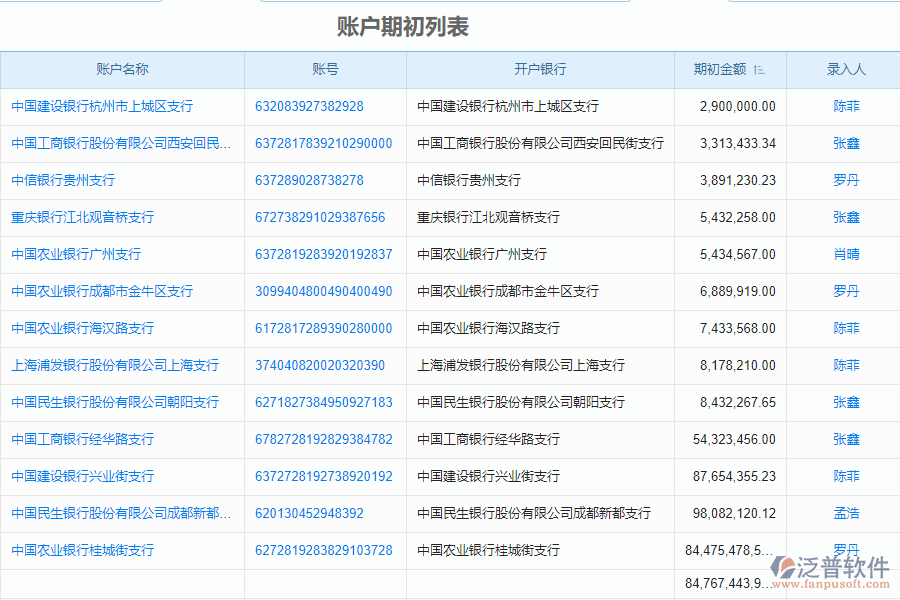900x600 pixels.
Task: Open 中国工商银行经华路支行 account name link
Action: point(83,439)
